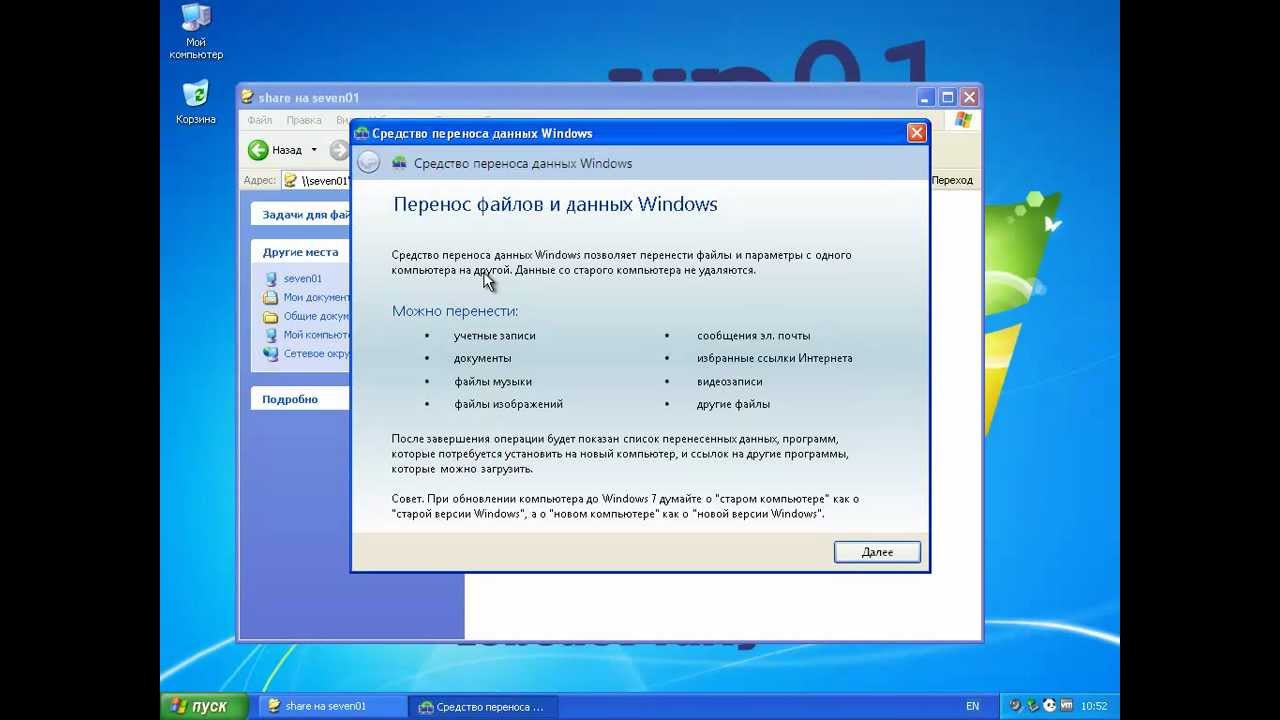The image size is (1280, 720).
Task: Click the seven01 computer icon in sidebar
Action: tap(271, 279)
